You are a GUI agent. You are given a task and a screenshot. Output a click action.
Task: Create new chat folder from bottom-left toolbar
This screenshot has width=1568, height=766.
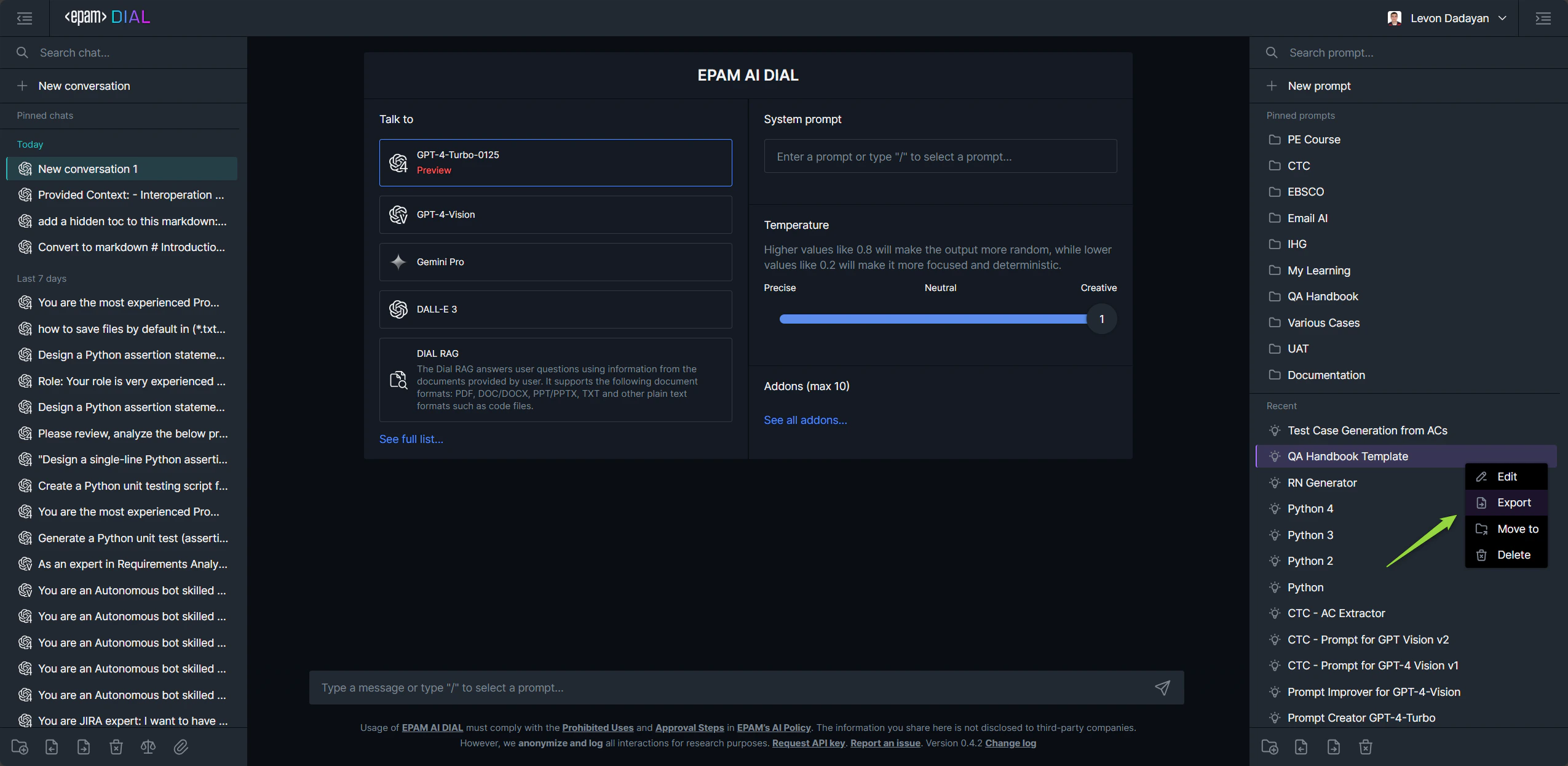pos(20,747)
